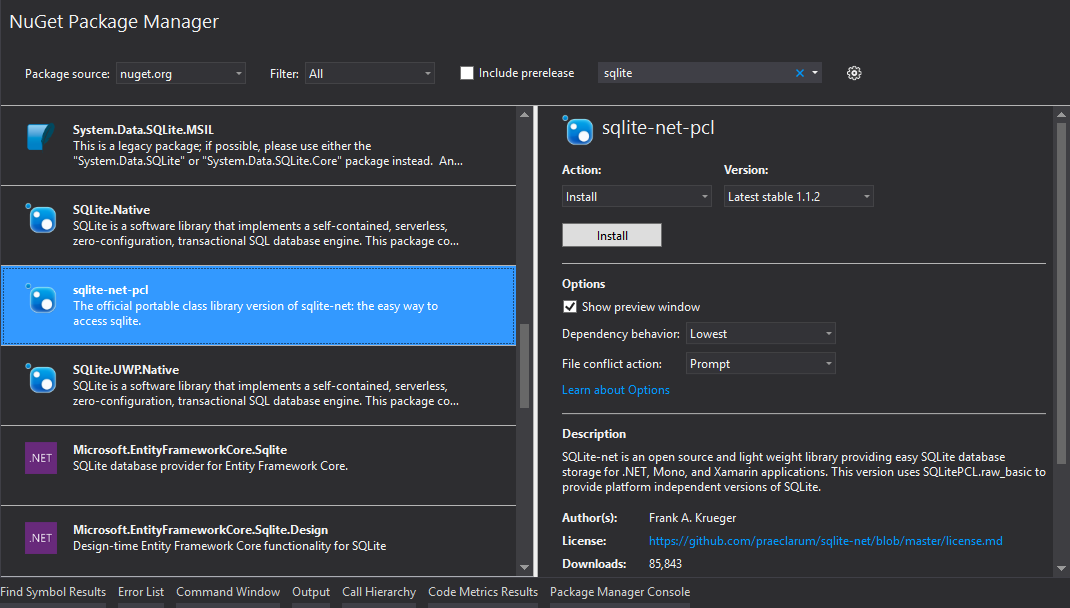Image resolution: width=1070 pixels, height=608 pixels.
Task: Click the Install button
Action: click(611, 235)
